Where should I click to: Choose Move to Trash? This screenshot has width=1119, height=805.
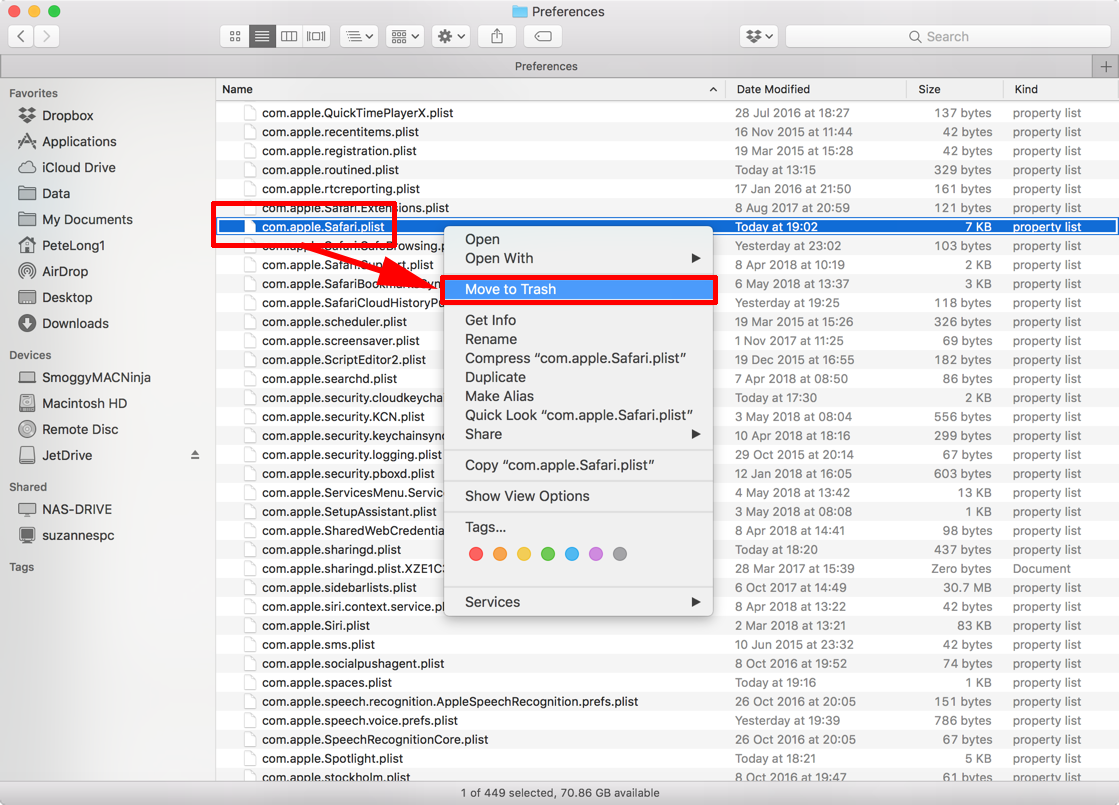[578, 289]
